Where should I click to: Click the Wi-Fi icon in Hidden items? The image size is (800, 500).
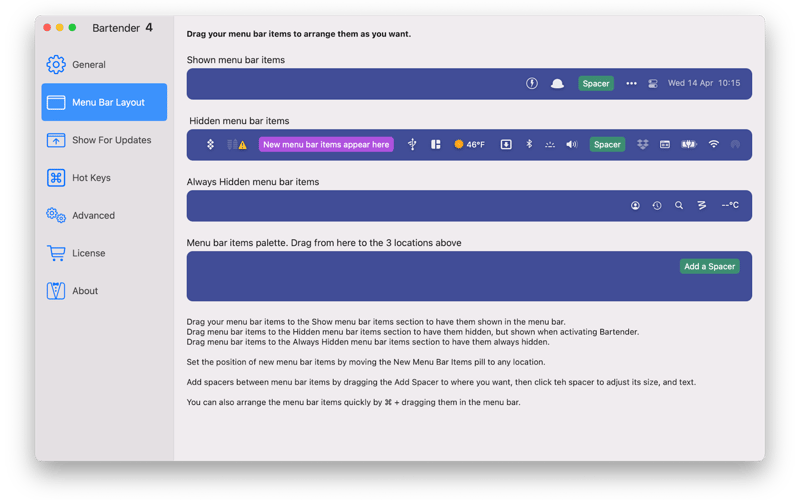click(x=714, y=144)
